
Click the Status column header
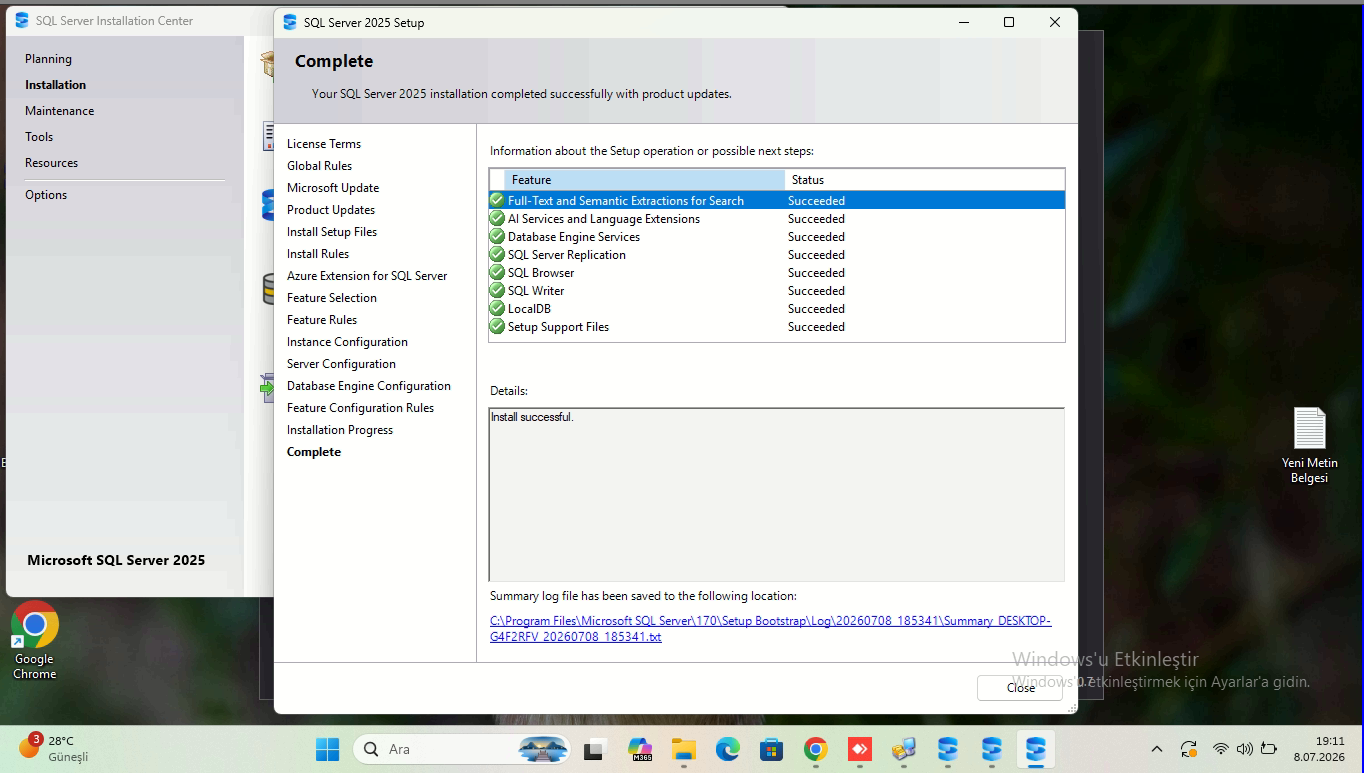tap(925, 180)
